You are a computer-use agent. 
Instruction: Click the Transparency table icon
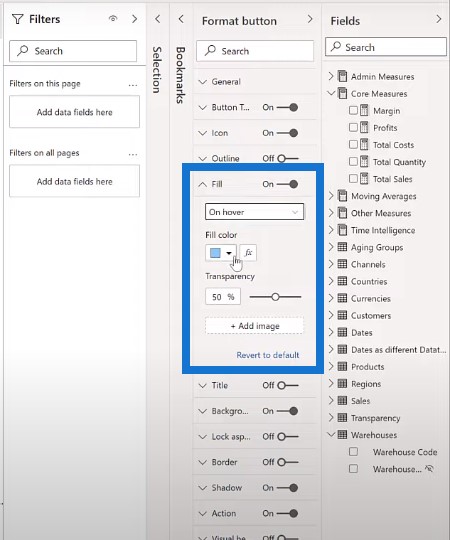point(342,417)
